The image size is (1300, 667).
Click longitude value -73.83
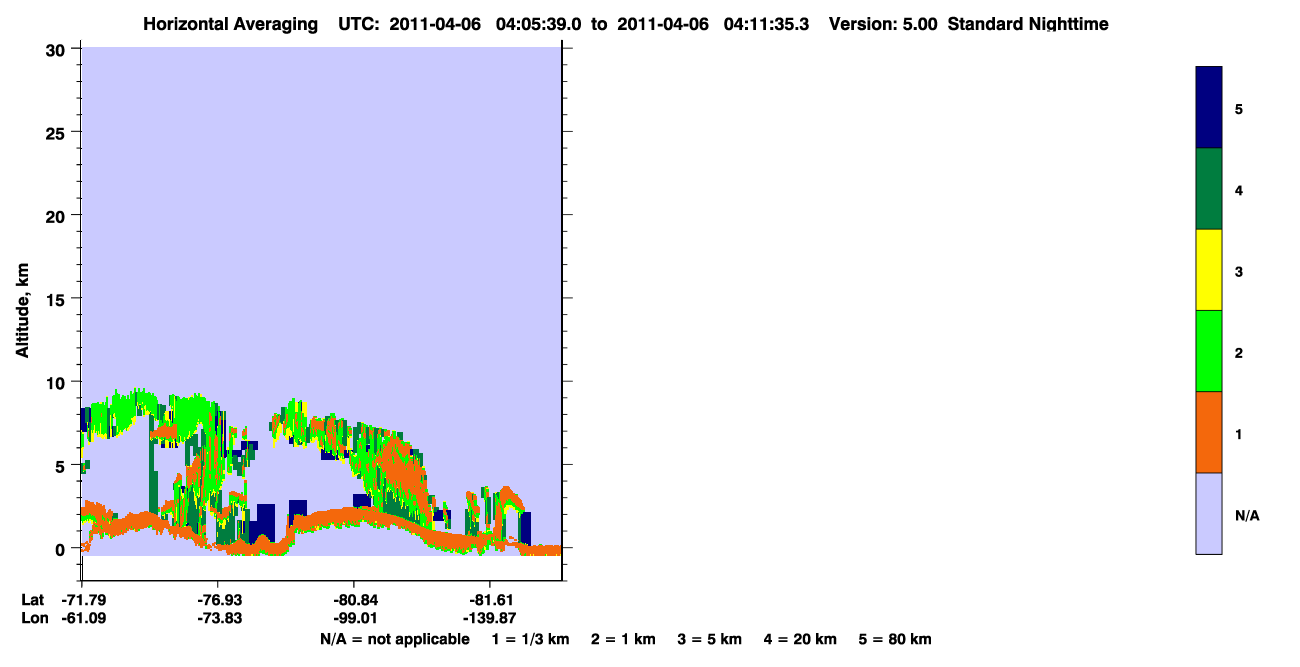click(218, 618)
